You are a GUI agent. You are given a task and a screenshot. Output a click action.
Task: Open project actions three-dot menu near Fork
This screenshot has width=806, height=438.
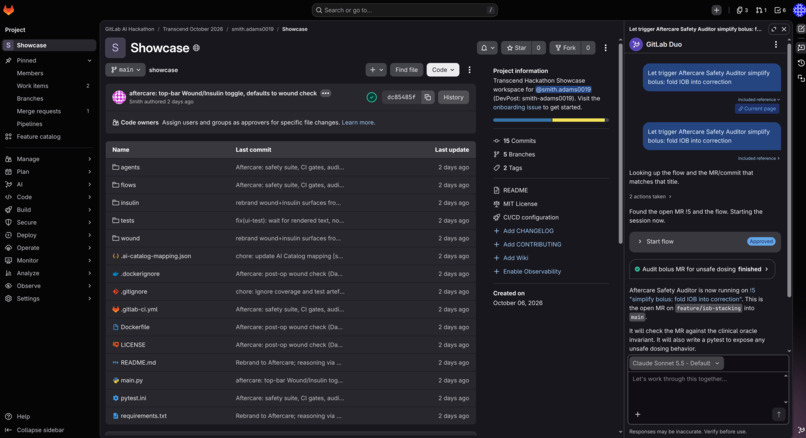pyautogui.click(x=606, y=48)
